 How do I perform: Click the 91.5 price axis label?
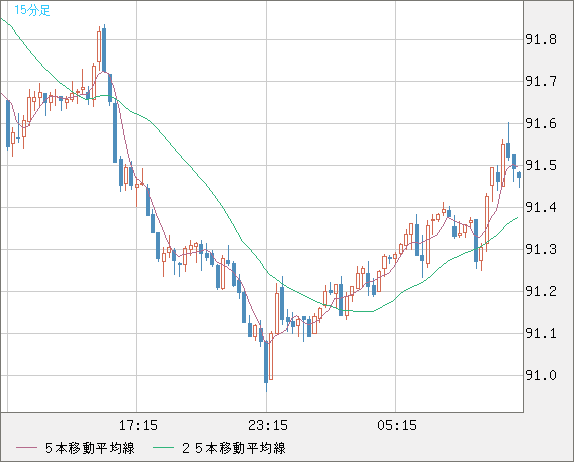coord(541,165)
